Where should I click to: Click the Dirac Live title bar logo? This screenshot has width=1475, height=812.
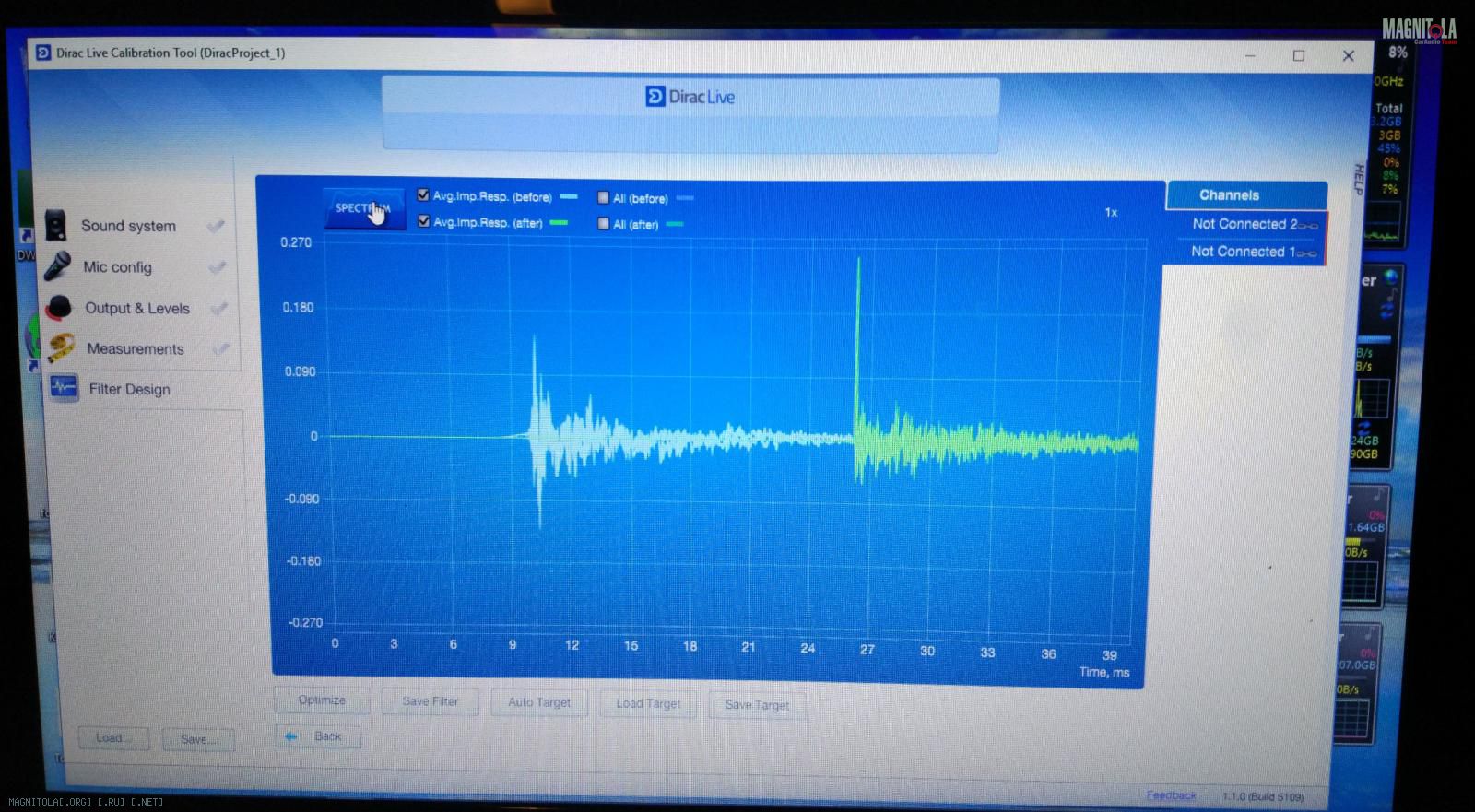(42, 53)
